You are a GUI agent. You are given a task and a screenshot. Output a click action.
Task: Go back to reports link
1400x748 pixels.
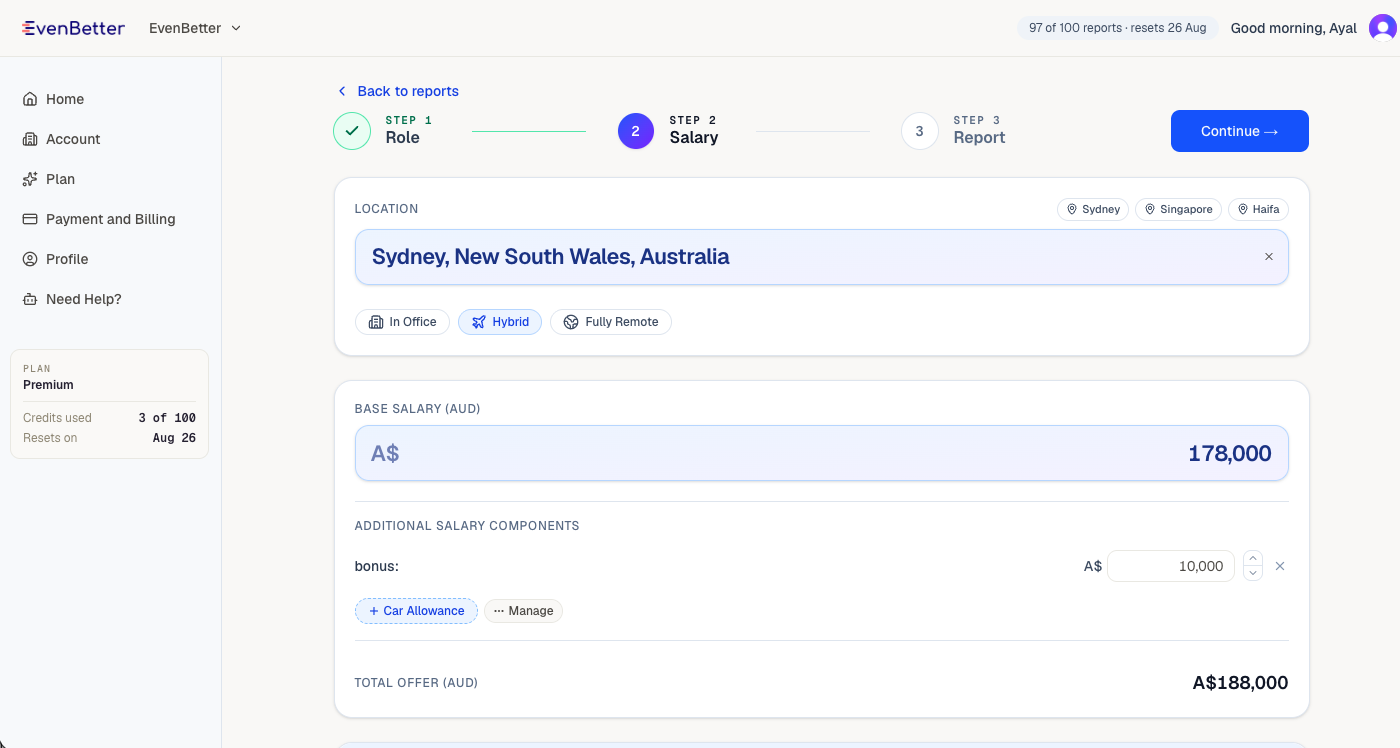pos(397,91)
